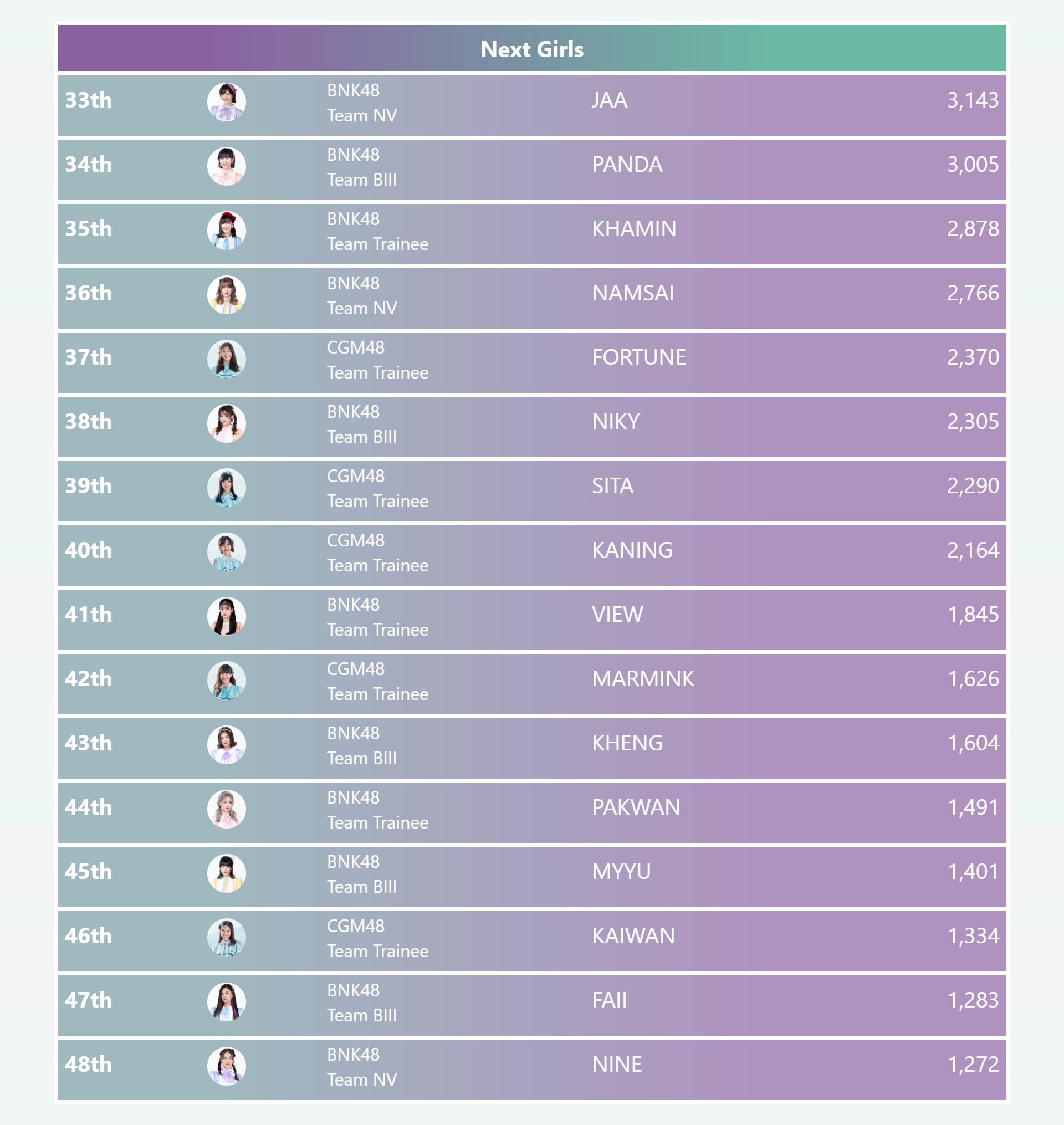The width and height of the screenshot is (1064, 1125).
Task: Click the 47th rank label
Action: point(89,1000)
